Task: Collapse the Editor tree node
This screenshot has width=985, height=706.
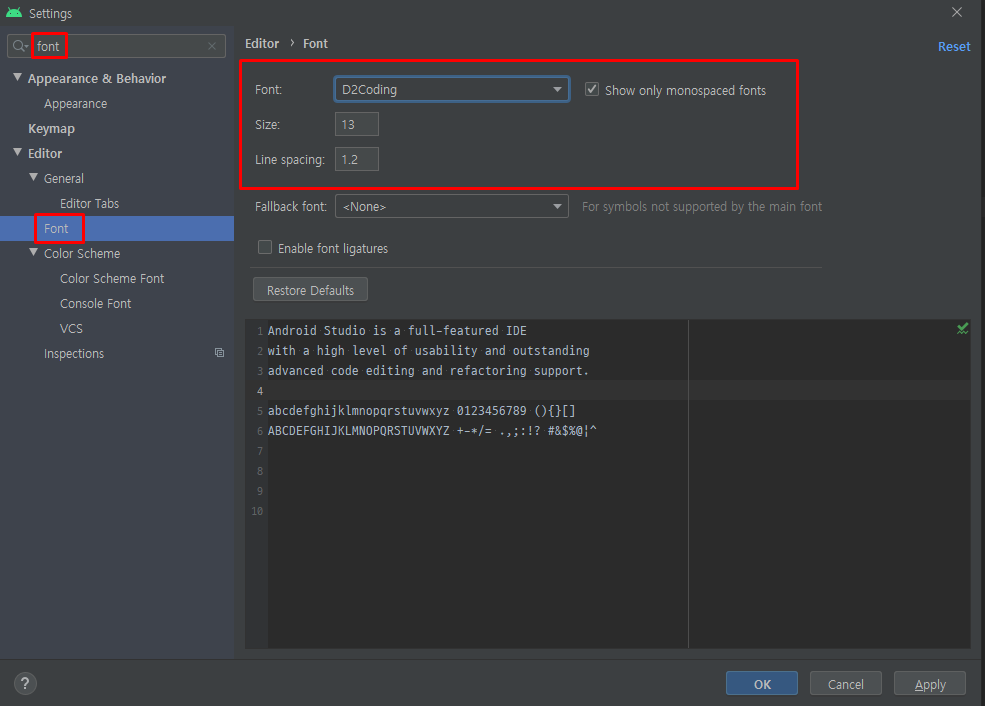Action: (18, 152)
